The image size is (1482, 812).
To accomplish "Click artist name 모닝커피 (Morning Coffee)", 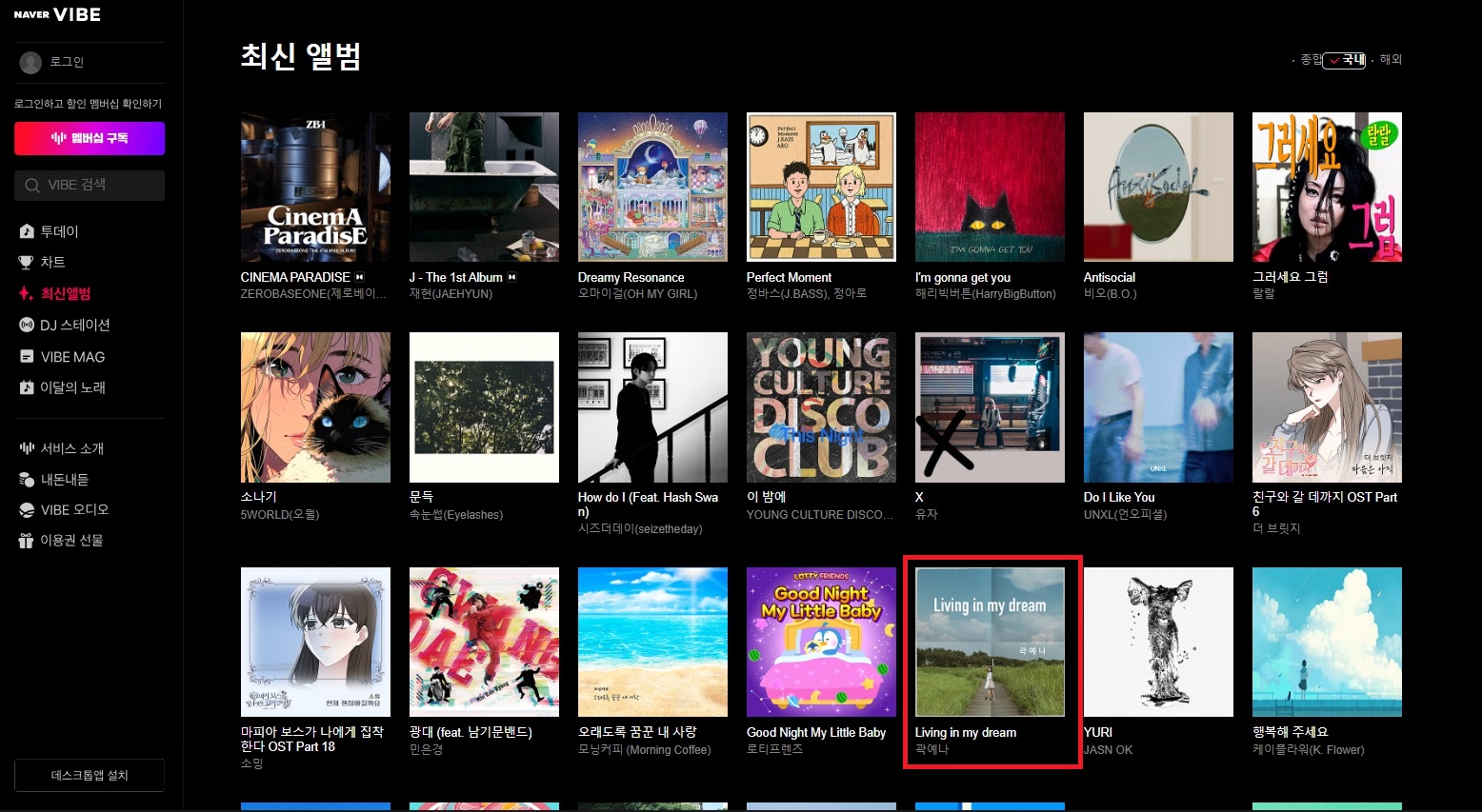I will pos(644,750).
